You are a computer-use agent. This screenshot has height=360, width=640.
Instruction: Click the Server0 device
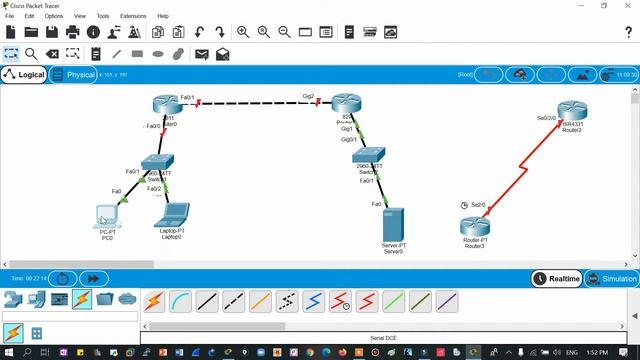(393, 225)
